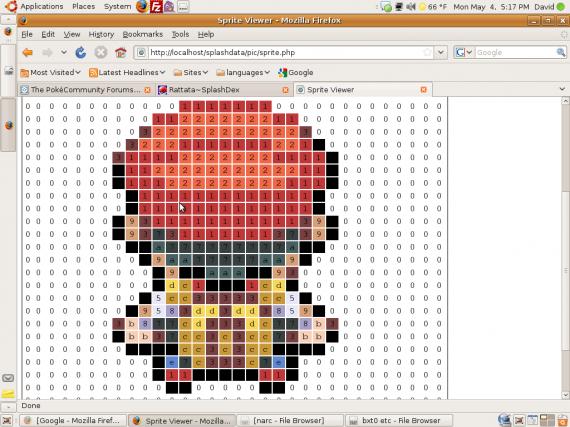
Task: Open the list all tabs dropdown
Action: coord(562,89)
